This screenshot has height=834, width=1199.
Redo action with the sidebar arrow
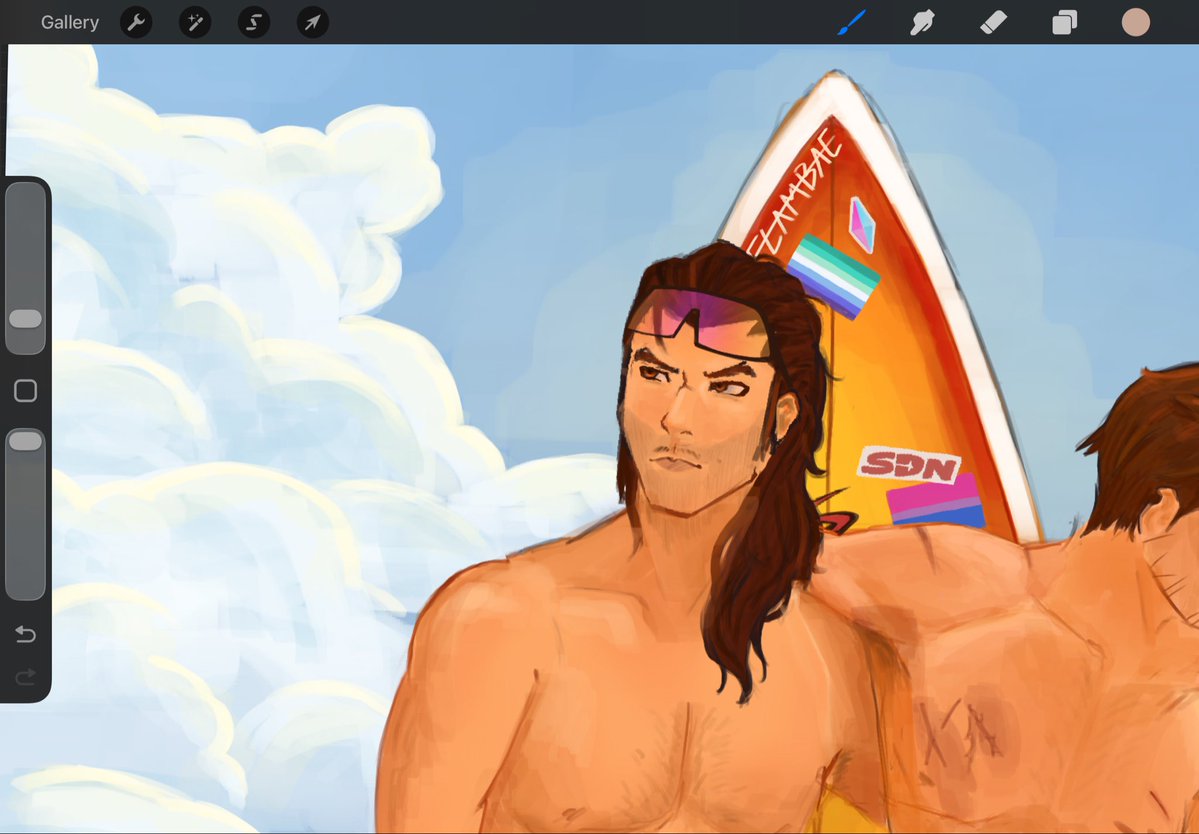pyautogui.click(x=25, y=677)
